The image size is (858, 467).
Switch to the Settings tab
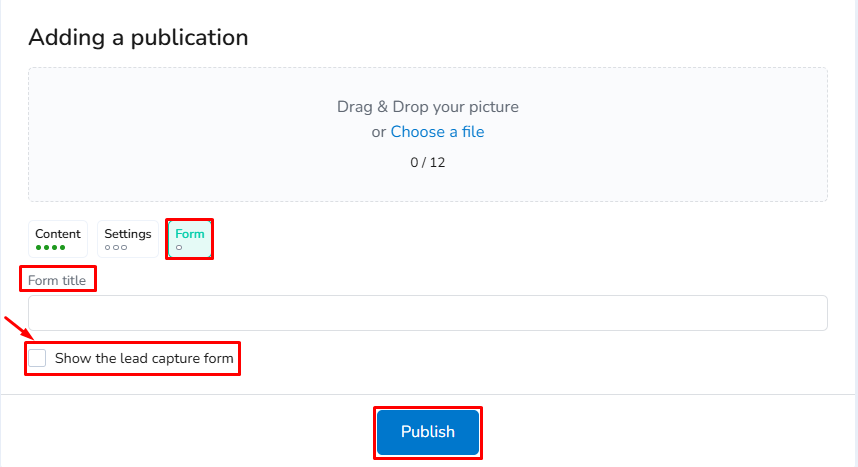(x=128, y=234)
